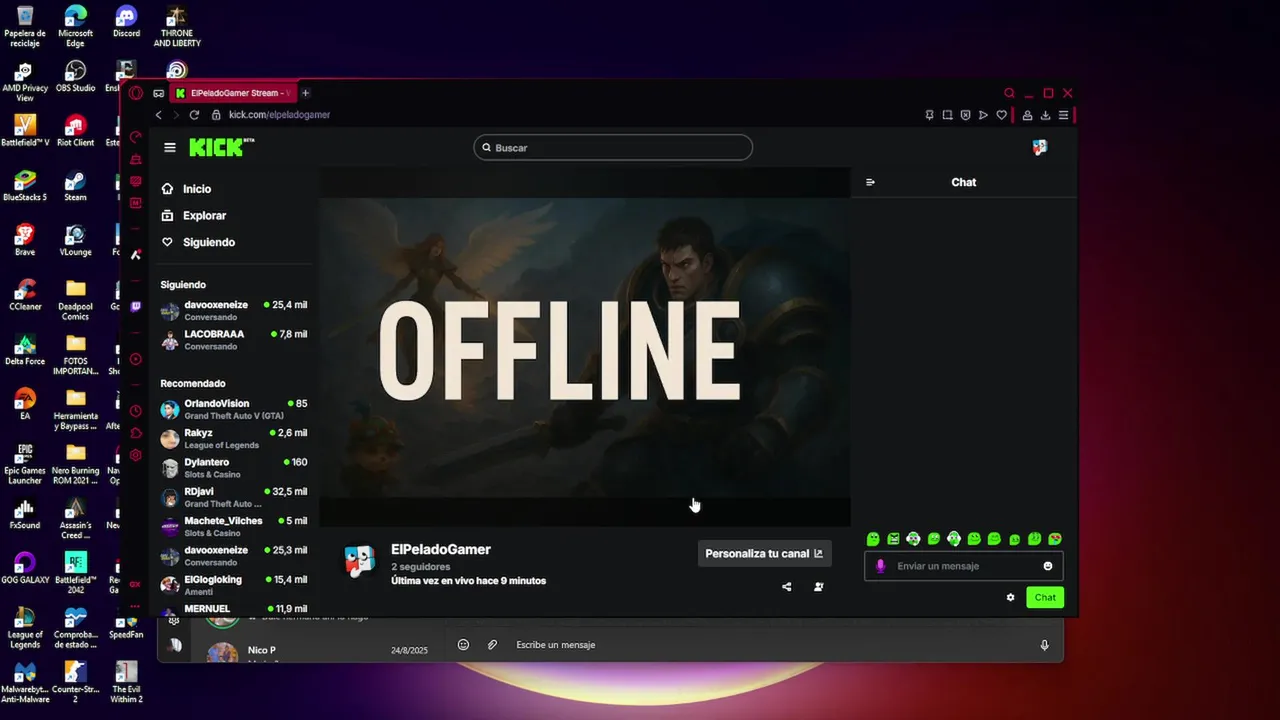The height and width of the screenshot is (720, 1280).
Task: Open davooxeneize channel with 25,4 mil viewers
Action: [x=234, y=310]
